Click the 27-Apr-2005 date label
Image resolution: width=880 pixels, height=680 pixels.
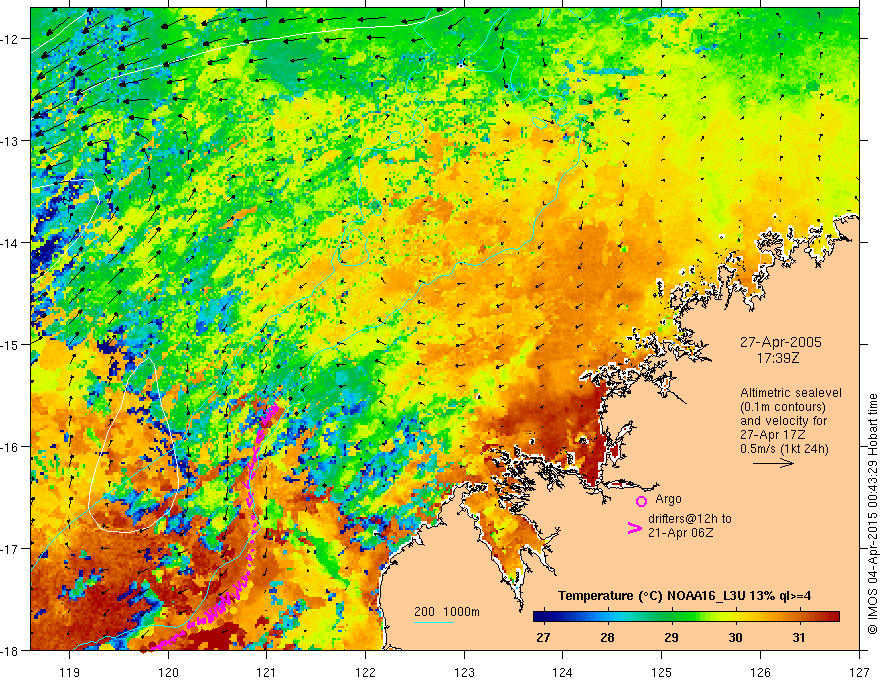(x=780, y=342)
